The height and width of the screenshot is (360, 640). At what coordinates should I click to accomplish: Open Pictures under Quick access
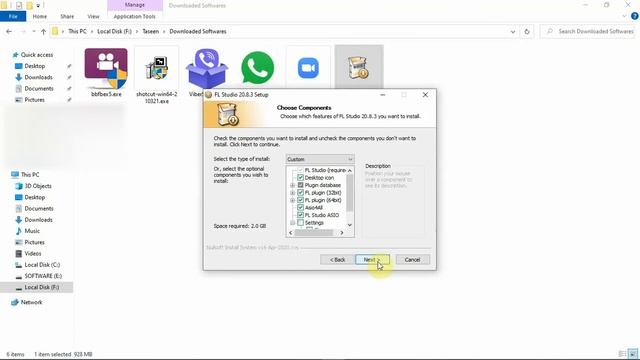pos(35,100)
